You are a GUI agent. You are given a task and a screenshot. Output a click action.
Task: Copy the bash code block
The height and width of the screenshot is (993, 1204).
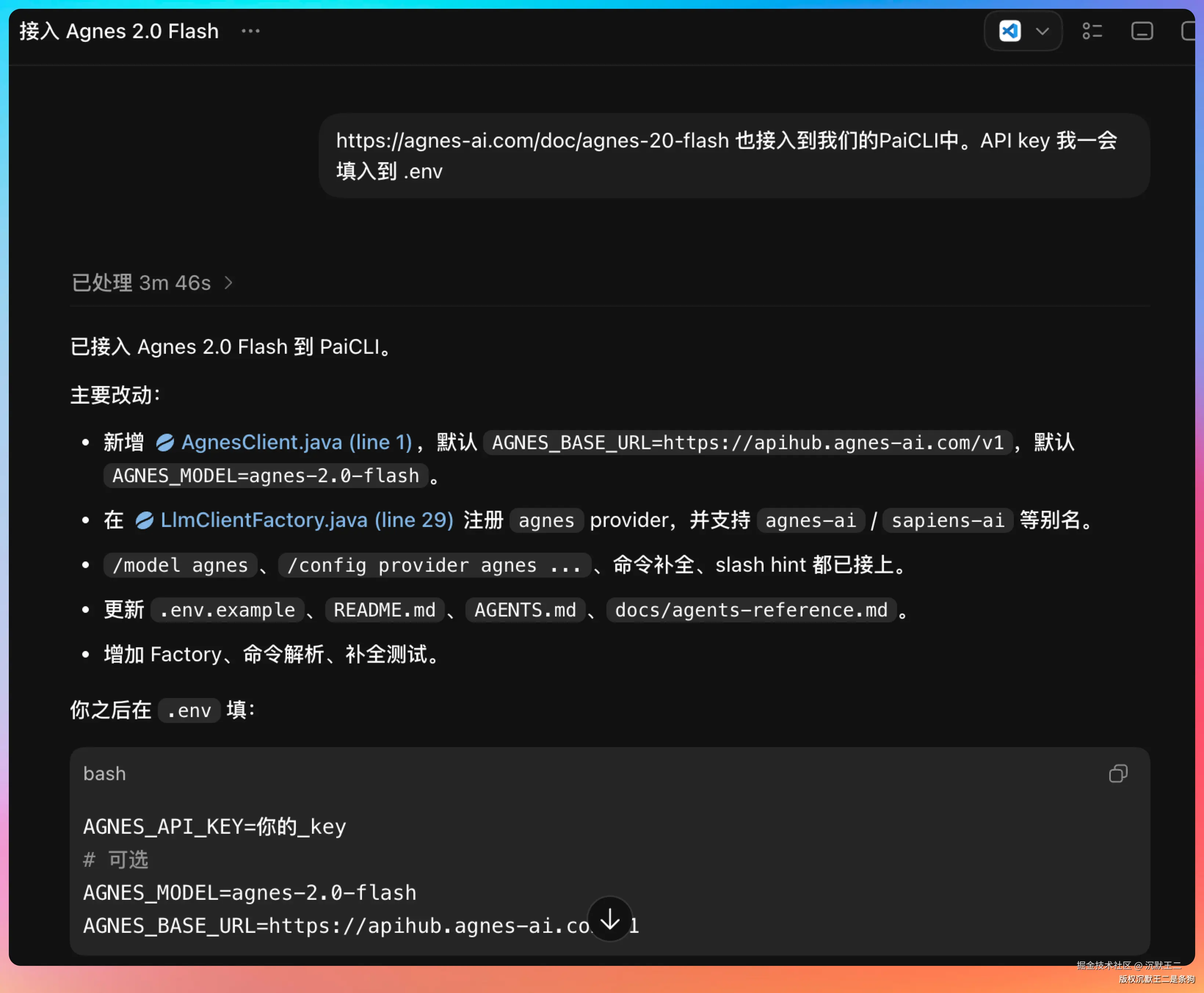(x=1118, y=774)
